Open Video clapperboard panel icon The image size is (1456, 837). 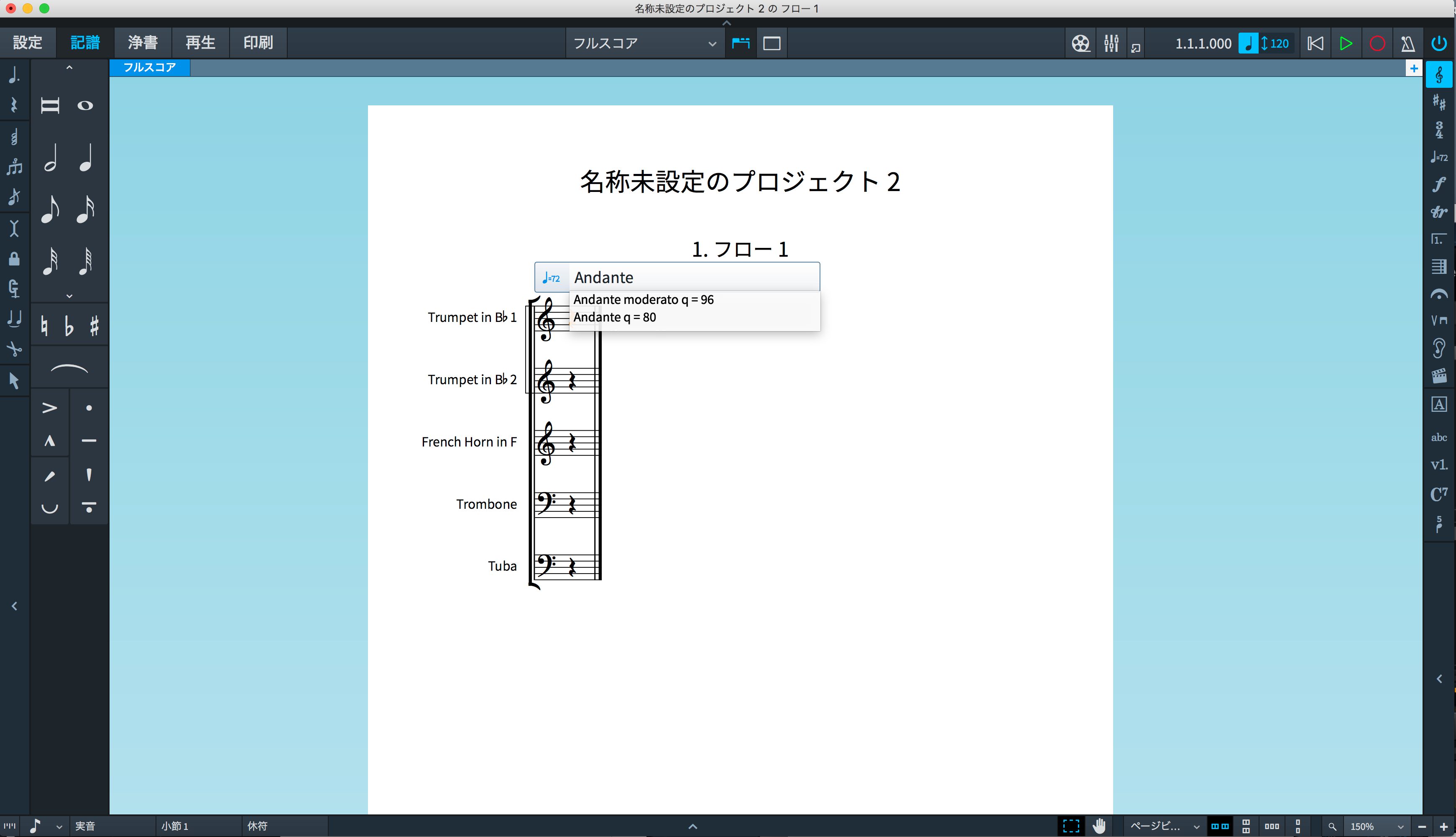pos(1439,376)
